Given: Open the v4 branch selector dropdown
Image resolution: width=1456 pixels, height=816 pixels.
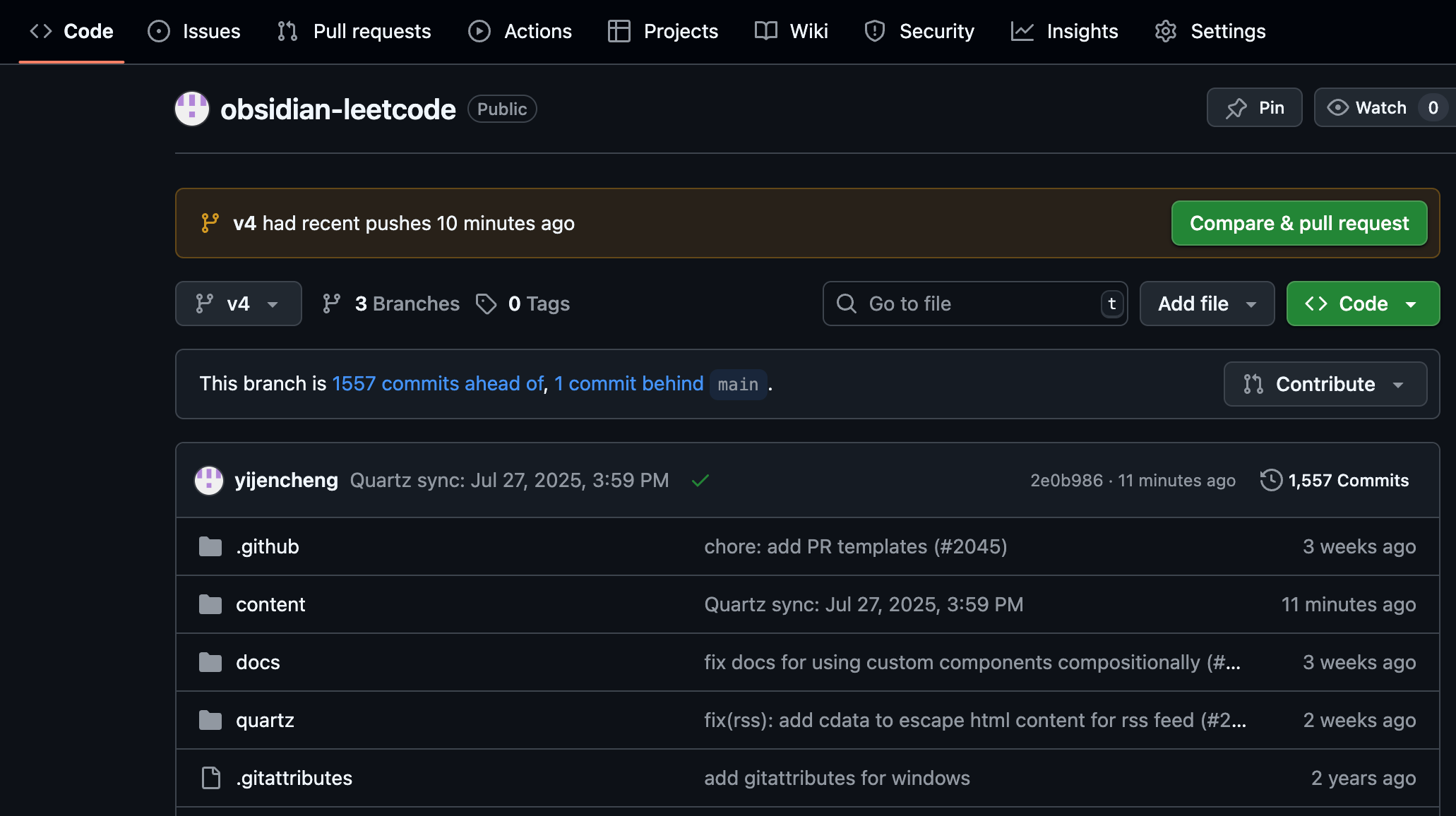Looking at the screenshot, I should click(239, 304).
